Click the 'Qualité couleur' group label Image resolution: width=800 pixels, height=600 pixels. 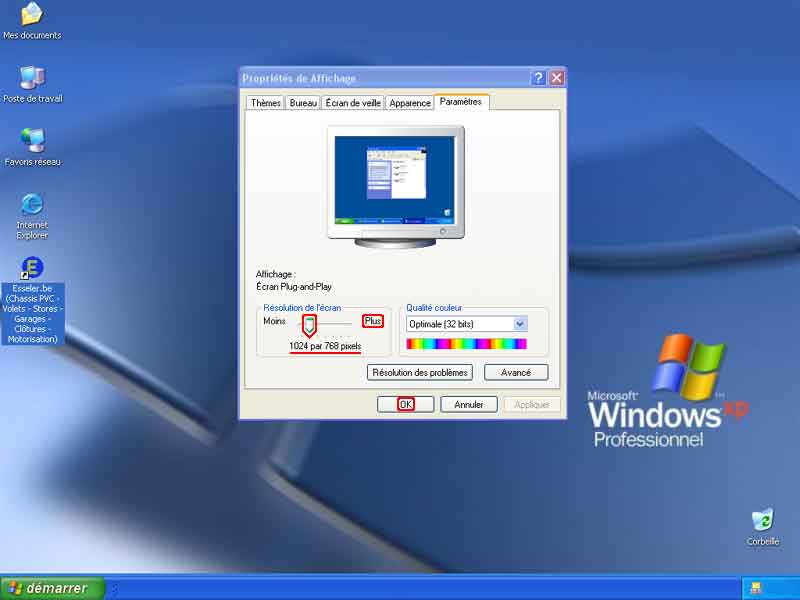click(434, 308)
